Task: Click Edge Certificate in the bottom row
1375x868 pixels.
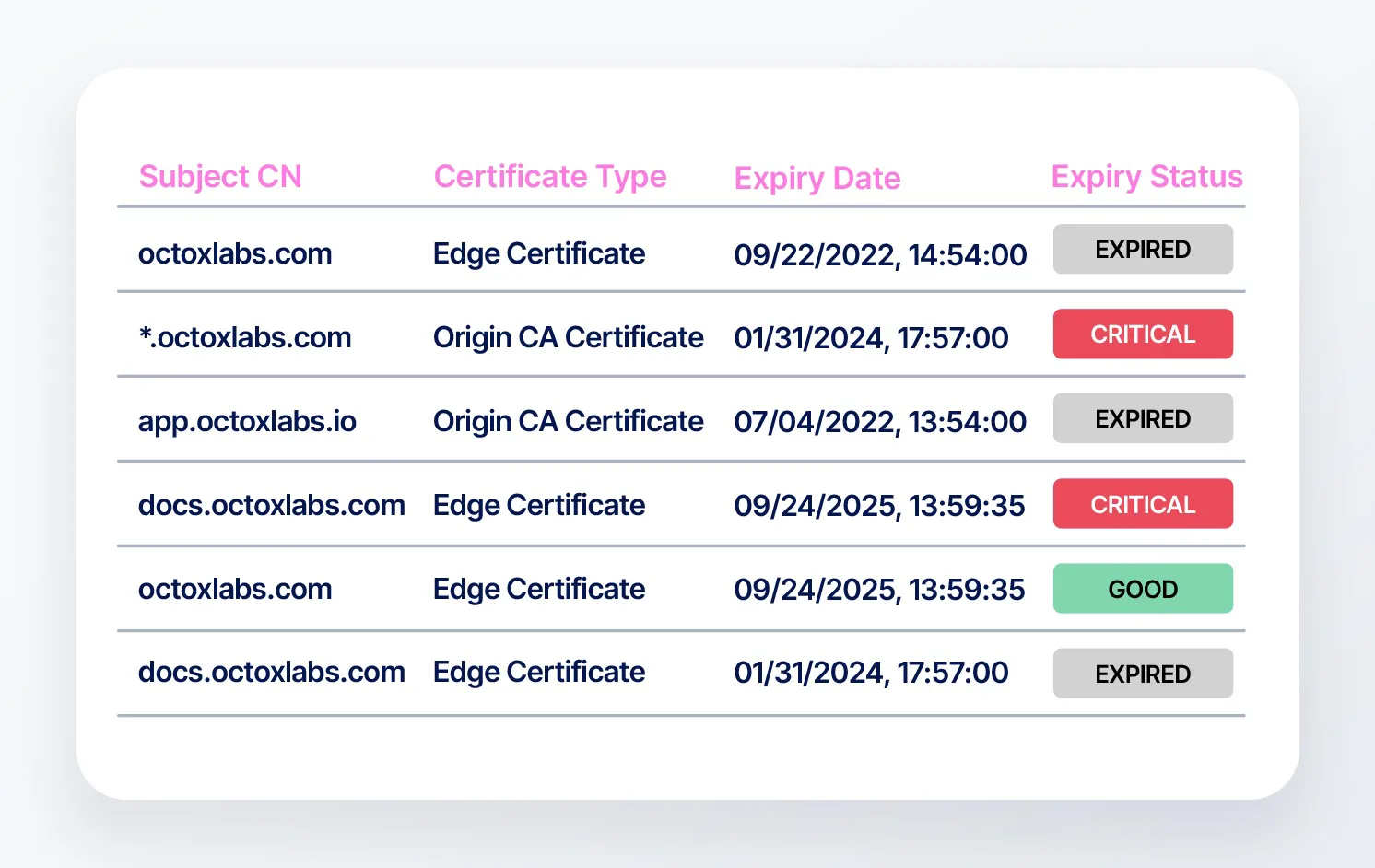Action: 539,672
